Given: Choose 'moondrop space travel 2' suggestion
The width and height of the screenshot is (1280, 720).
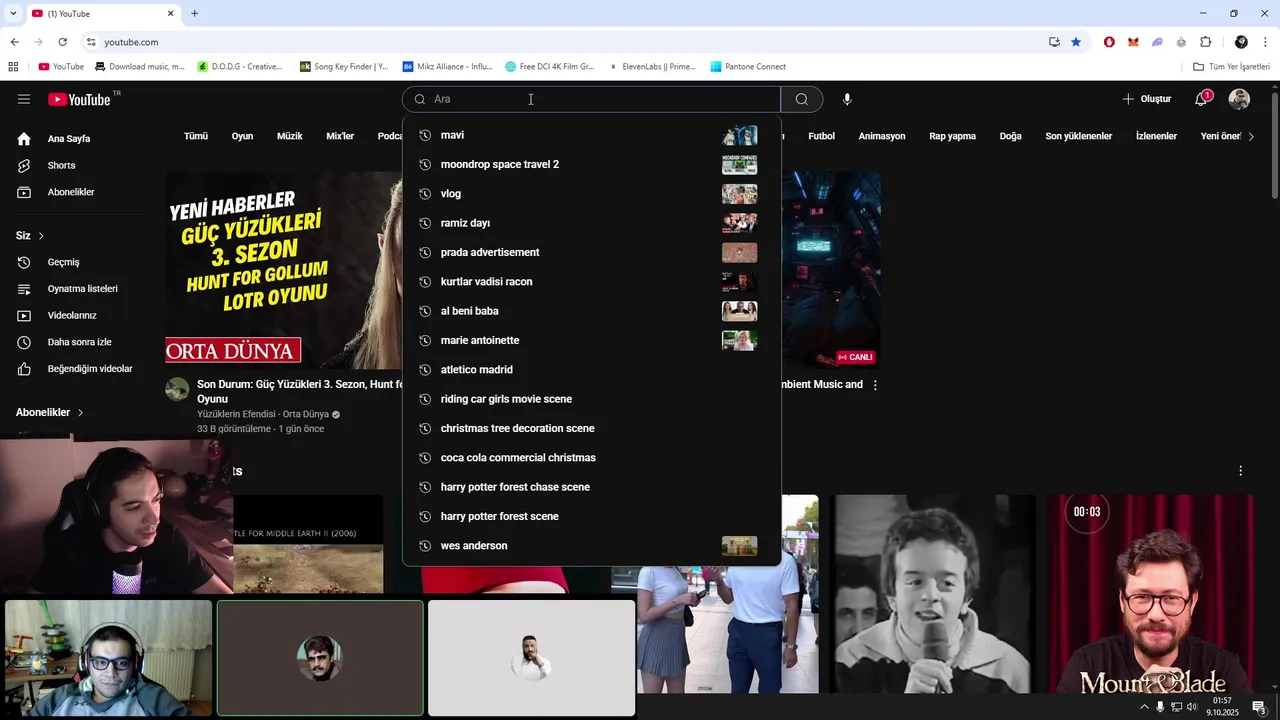Looking at the screenshot, I should click(x=591, y=164).
